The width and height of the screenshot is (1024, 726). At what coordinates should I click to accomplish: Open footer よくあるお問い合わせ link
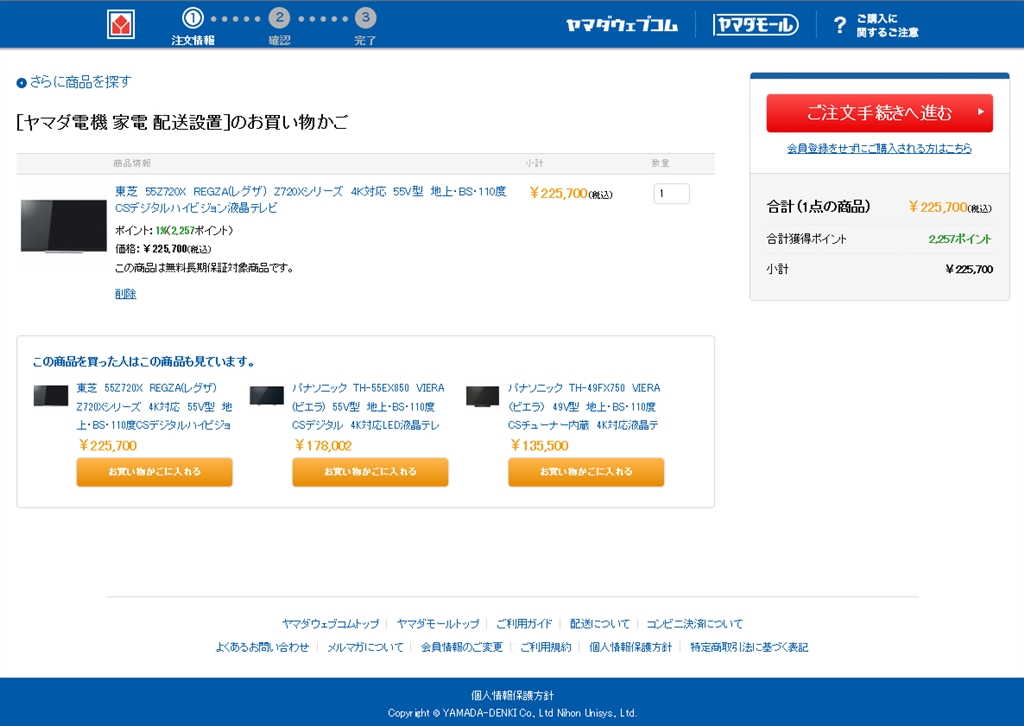(262, 647)
